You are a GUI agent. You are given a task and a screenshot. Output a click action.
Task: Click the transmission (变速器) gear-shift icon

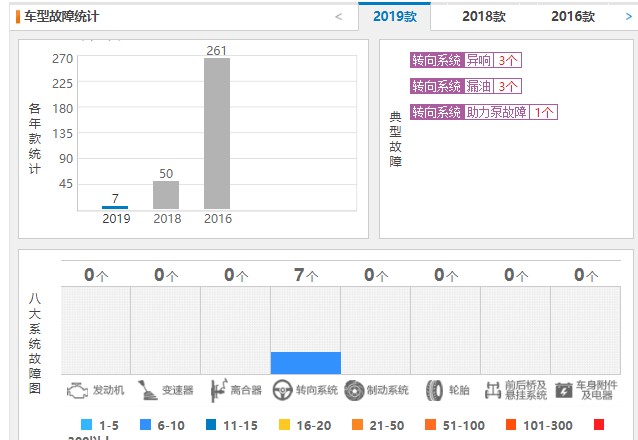[x=147, y=390]
